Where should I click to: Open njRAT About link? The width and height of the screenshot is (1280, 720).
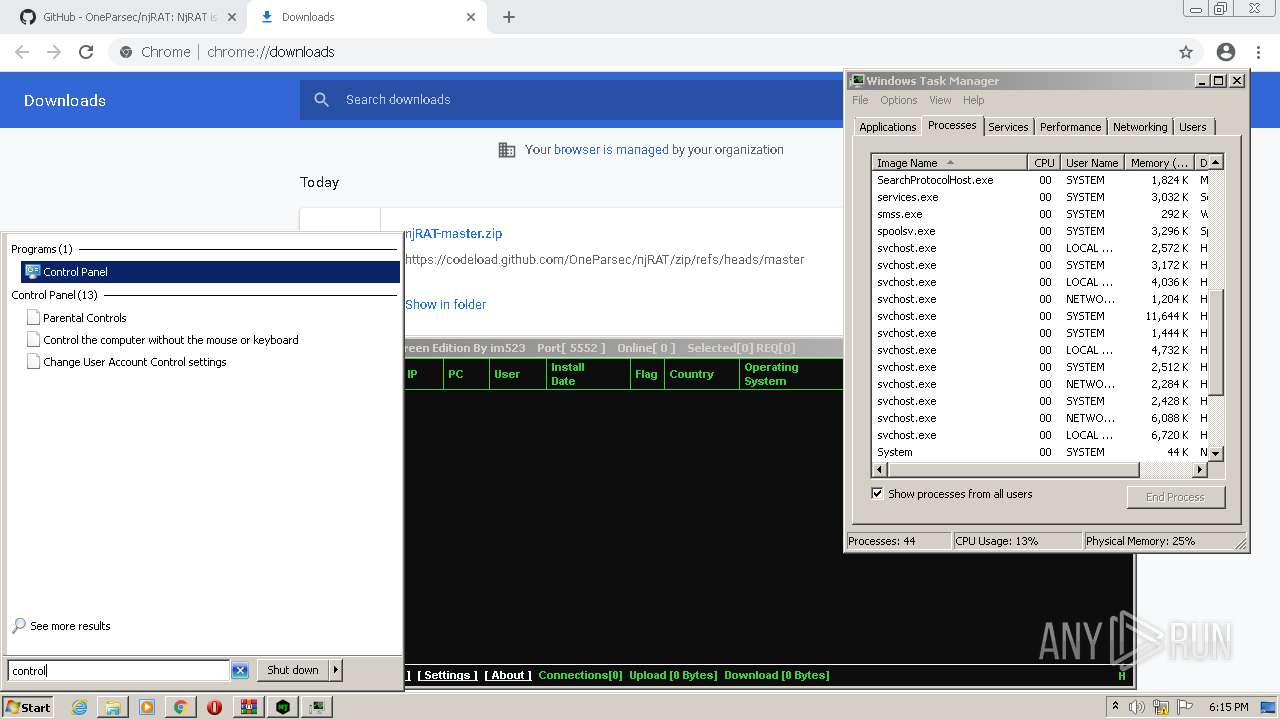[507, 675]
